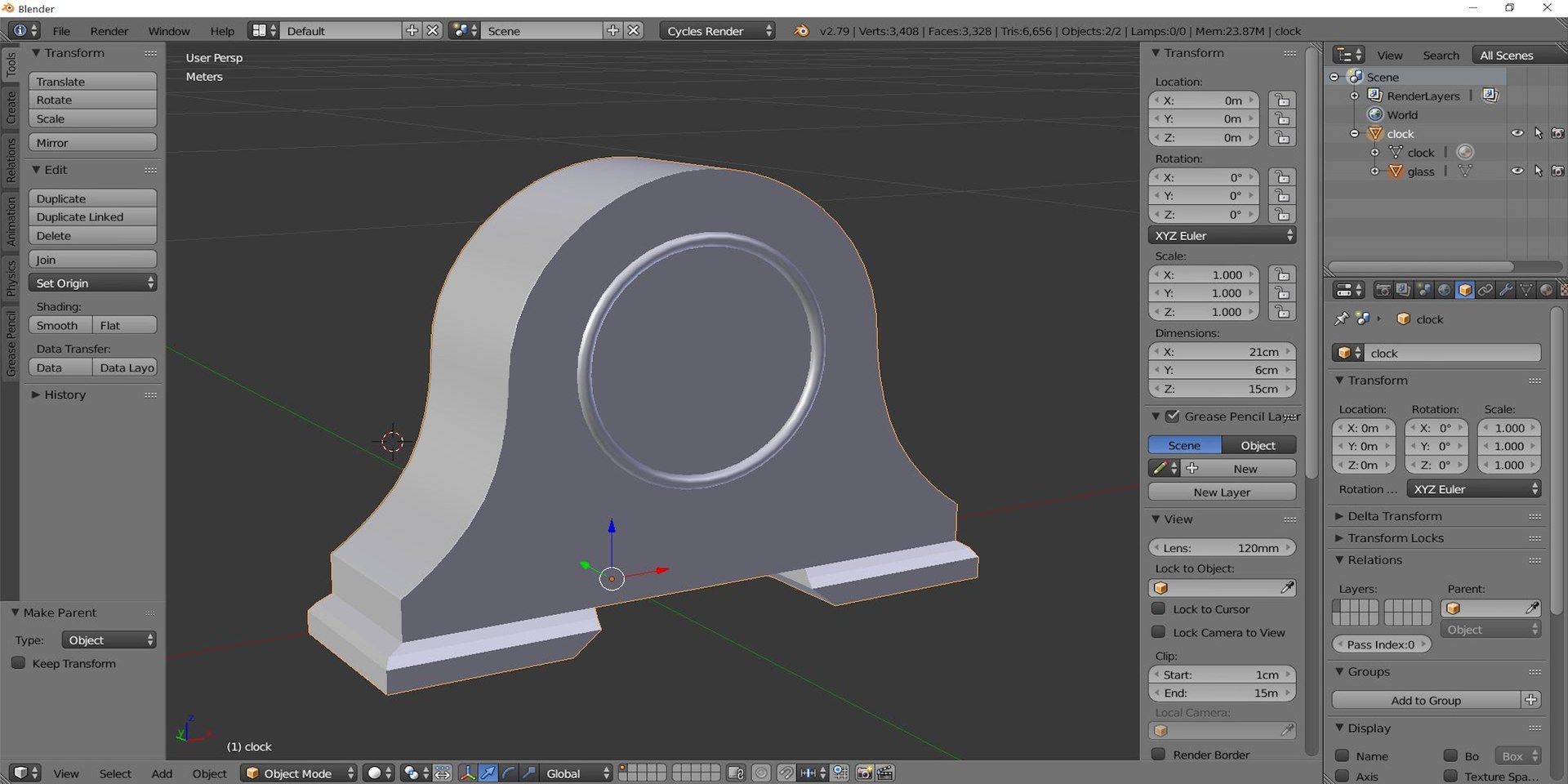Image resolution: width=1568 pixels, height=784 pixels.
Task: Switch to the Create tool shelf tab
Action: 11,107
